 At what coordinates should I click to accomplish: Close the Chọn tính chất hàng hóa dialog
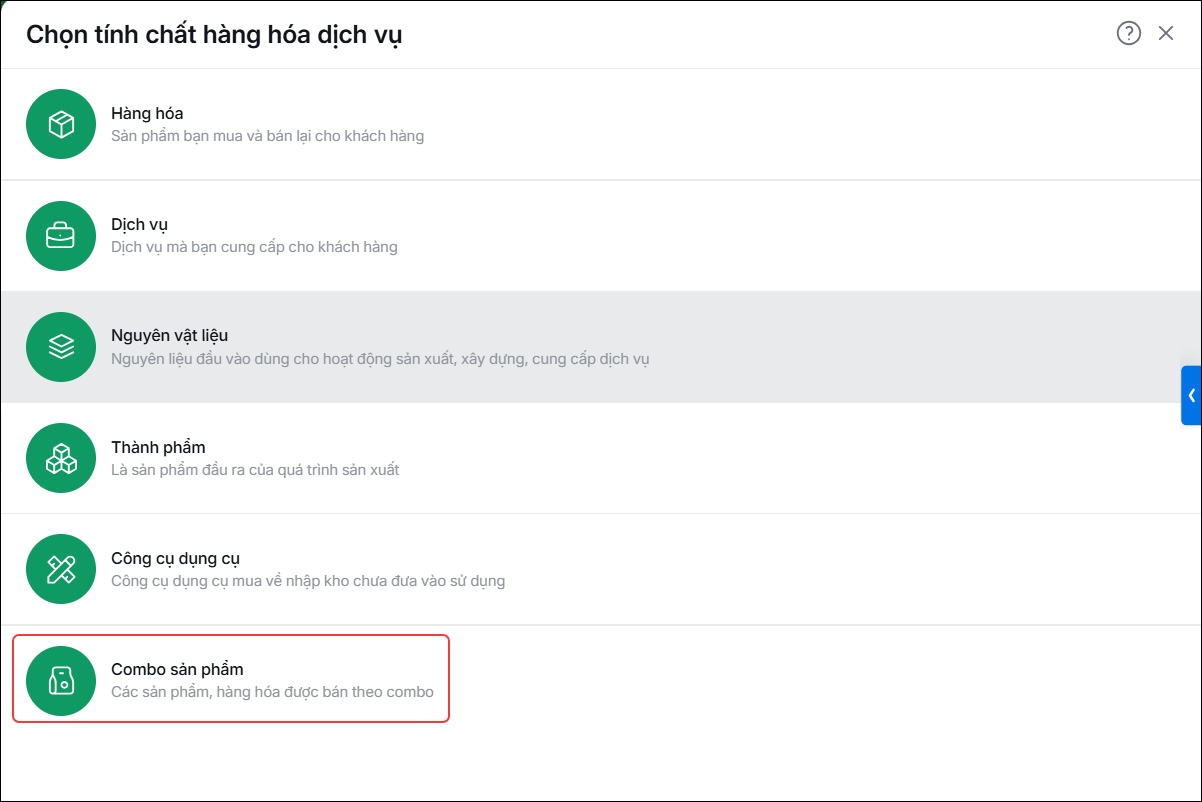(1166, 33)
